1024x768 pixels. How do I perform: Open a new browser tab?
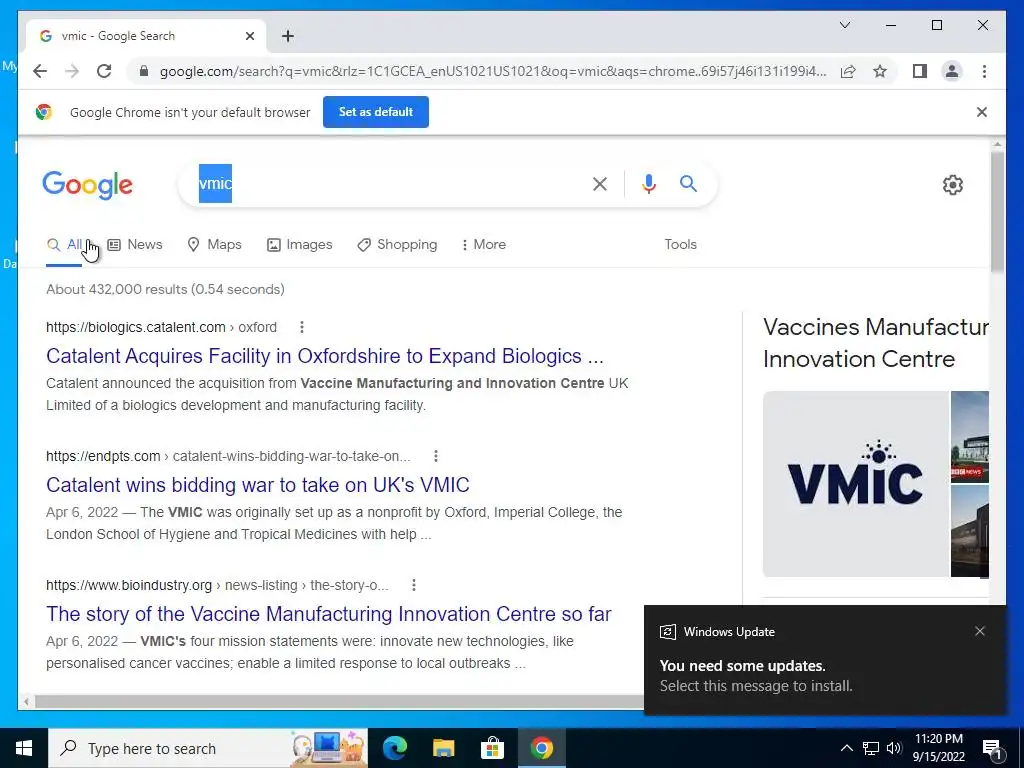[288, 36]
